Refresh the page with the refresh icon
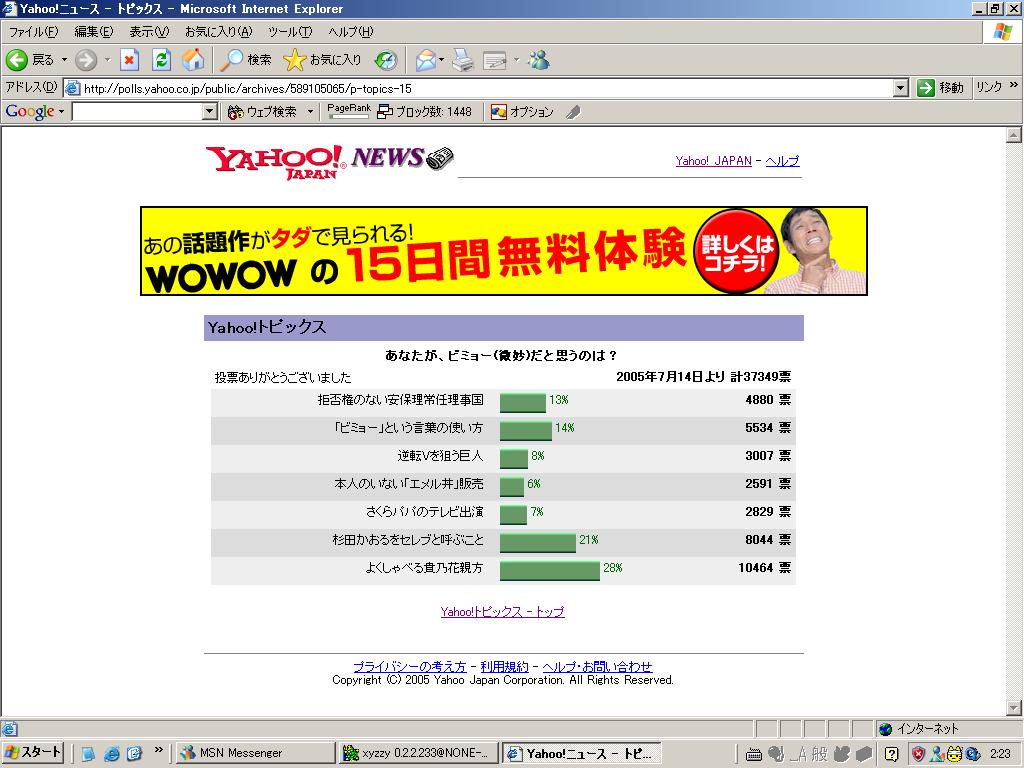The height and width of the screenshot is (768, 1024). [x=161, y=61]
